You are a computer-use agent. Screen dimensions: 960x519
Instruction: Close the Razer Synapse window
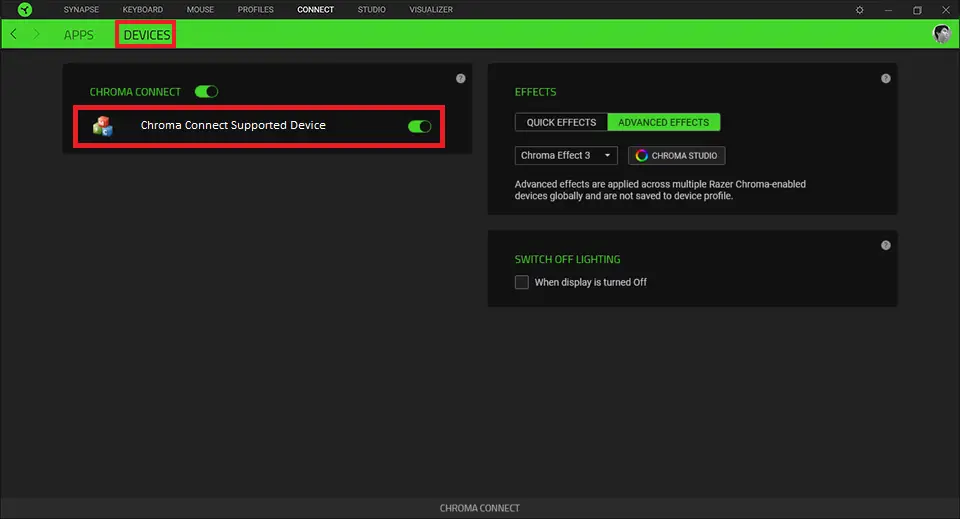(946, 10)
